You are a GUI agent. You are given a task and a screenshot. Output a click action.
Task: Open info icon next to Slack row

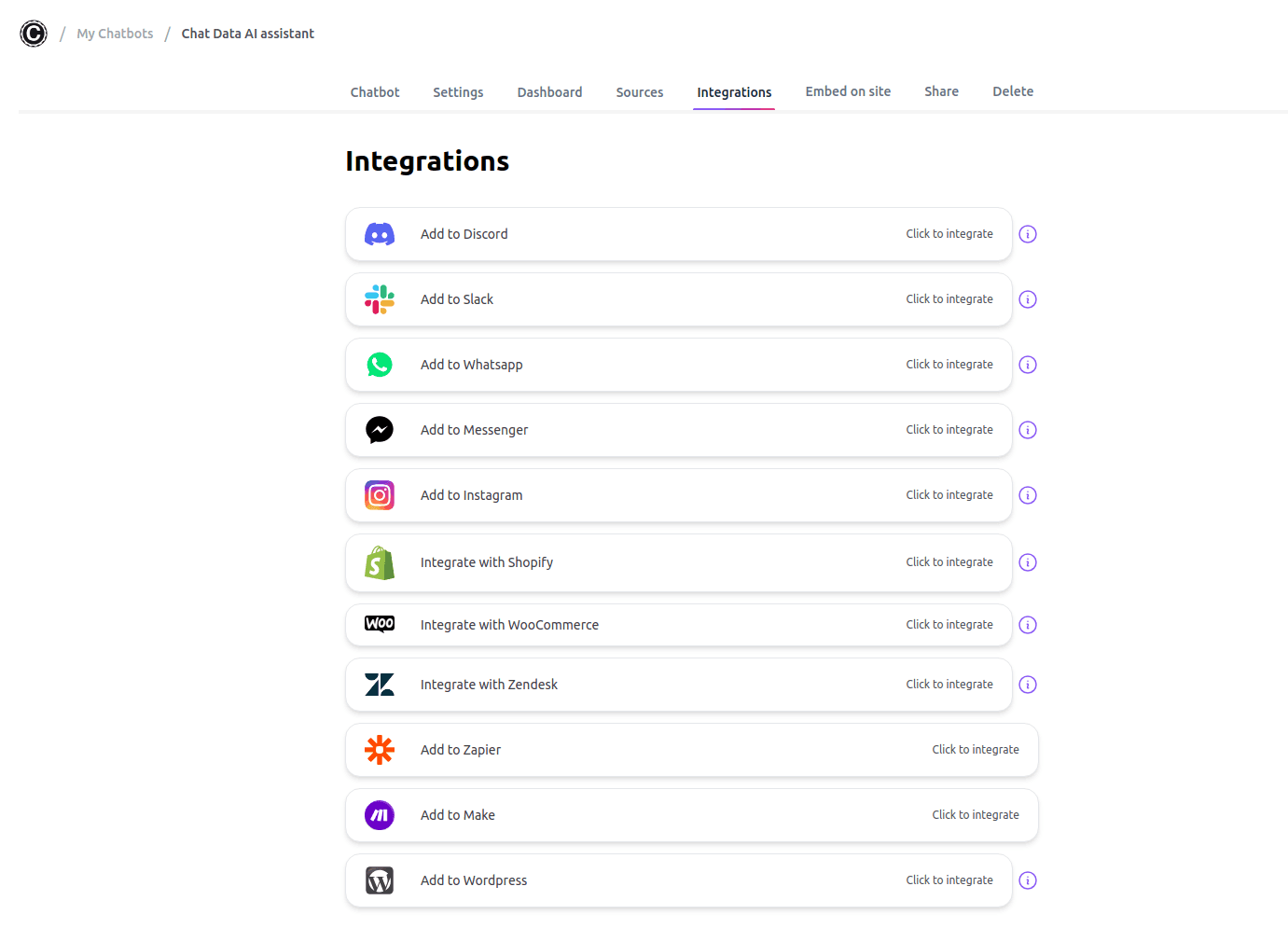point(1028,299)
